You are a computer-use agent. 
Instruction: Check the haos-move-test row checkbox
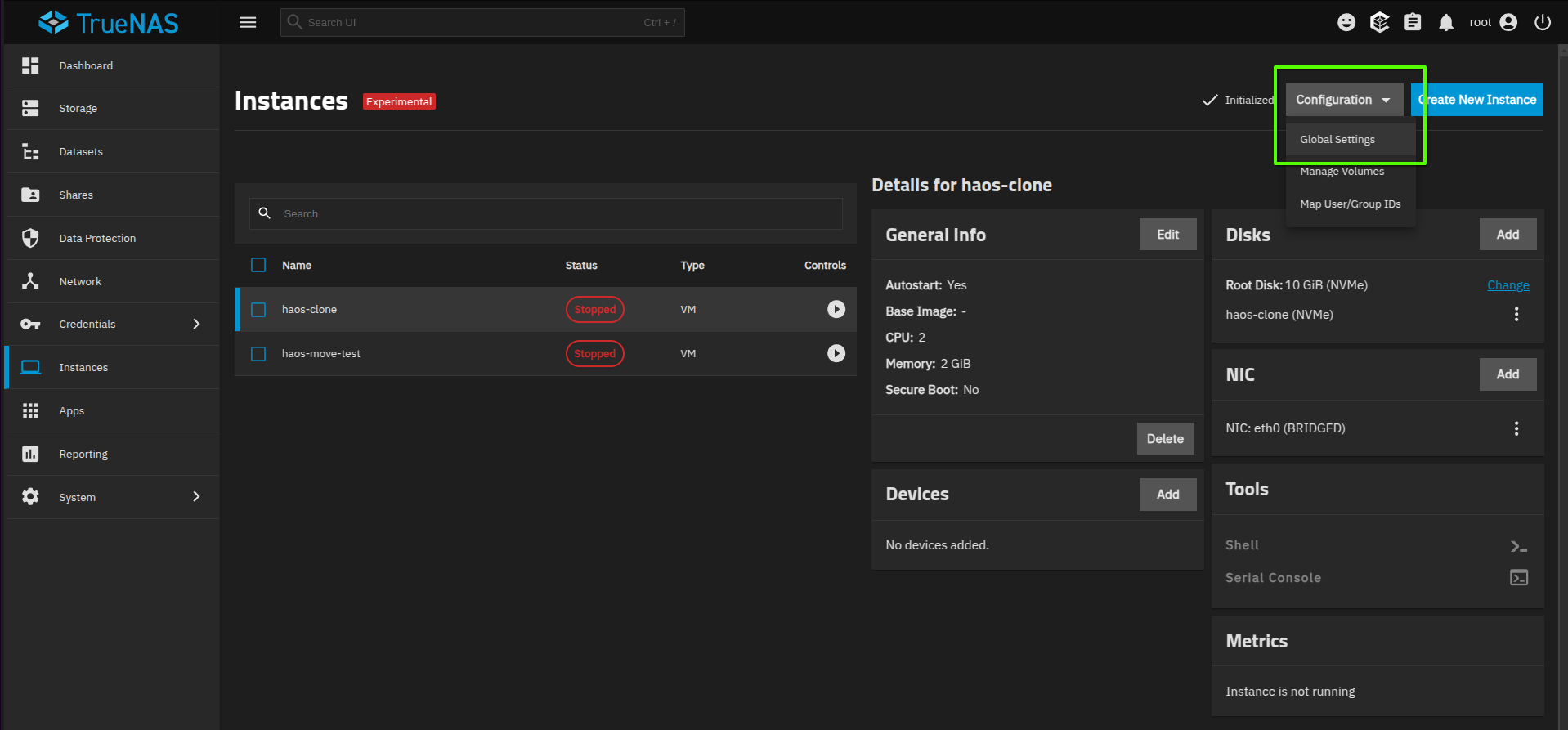click(258, 354)
